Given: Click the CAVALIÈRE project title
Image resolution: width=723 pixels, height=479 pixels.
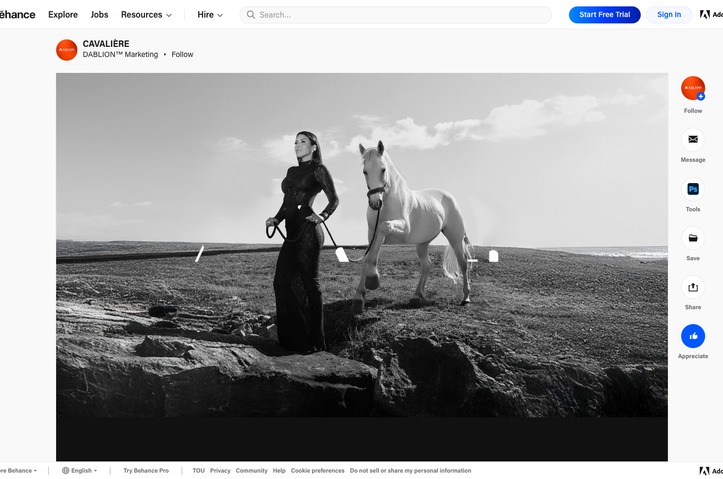Looking at the screenshot, I should [x=106, y=44].
